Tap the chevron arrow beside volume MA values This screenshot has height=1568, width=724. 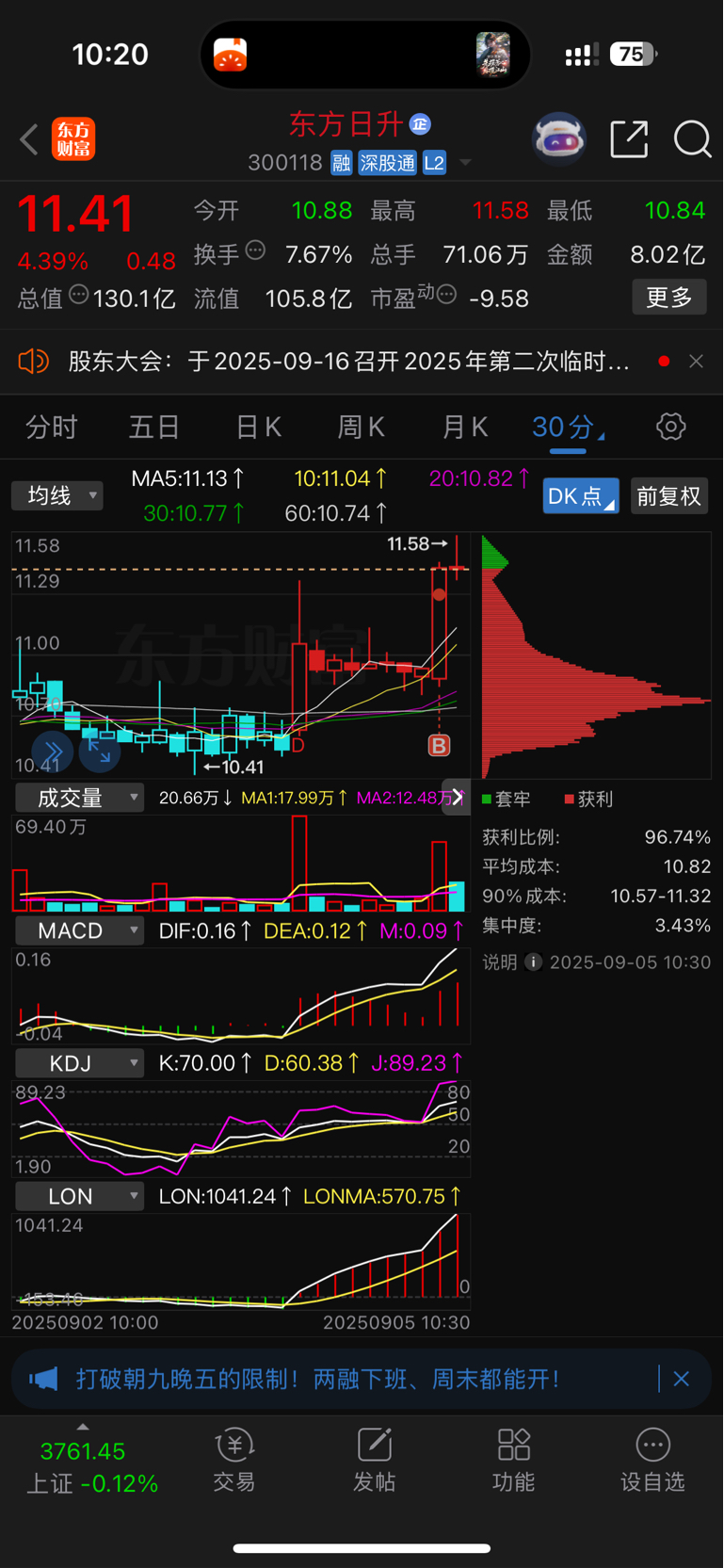[457, 798]
